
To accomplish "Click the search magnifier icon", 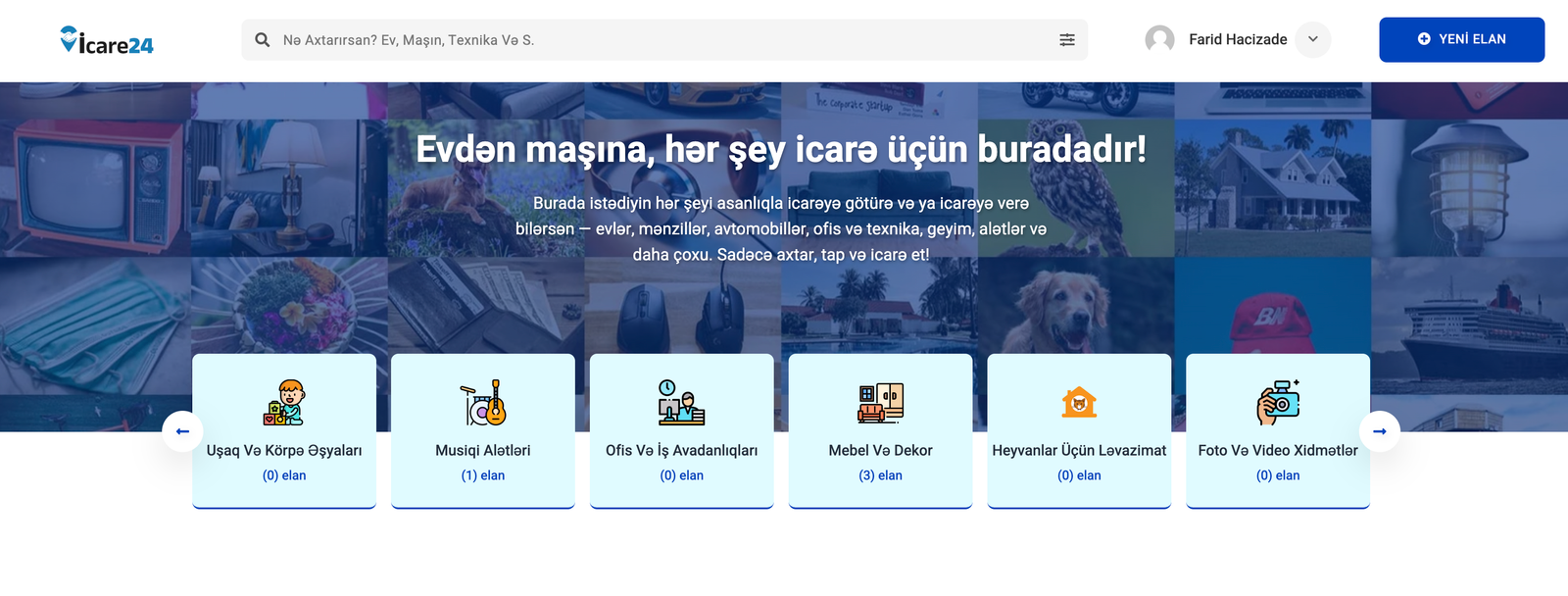I will click(x=263, y=40).
